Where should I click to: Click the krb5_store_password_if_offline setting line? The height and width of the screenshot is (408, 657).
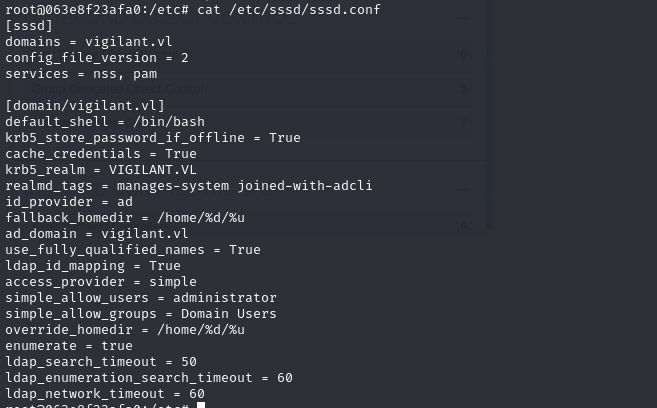pos(152,137)
